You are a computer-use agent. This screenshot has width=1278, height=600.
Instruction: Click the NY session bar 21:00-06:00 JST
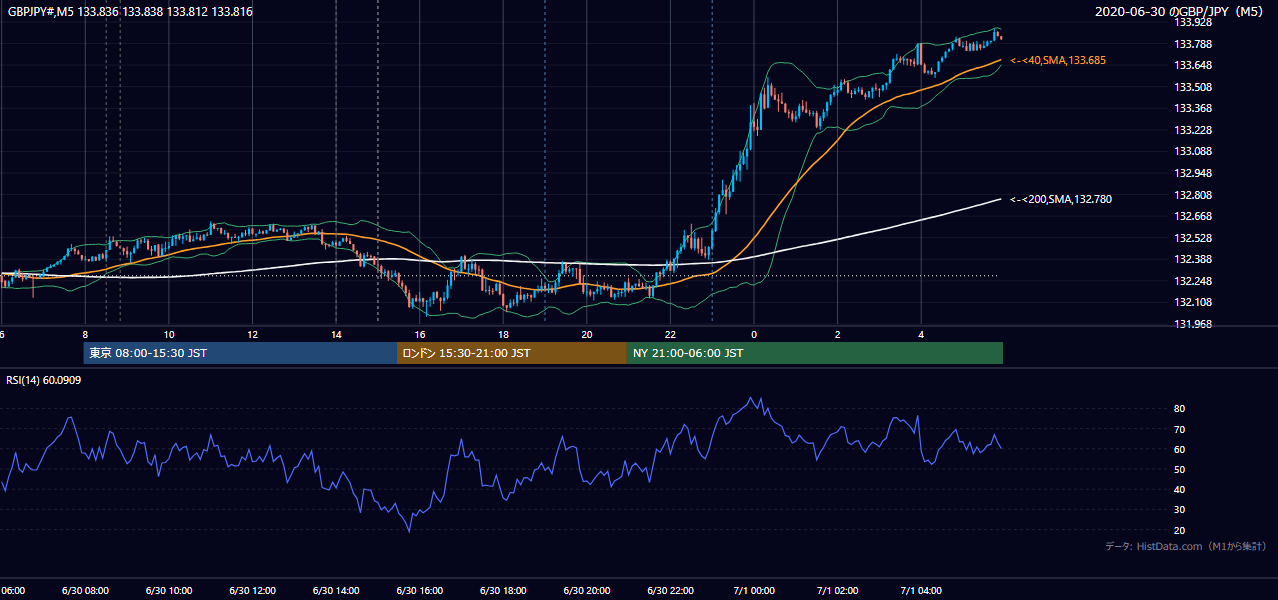click(815, 353)
